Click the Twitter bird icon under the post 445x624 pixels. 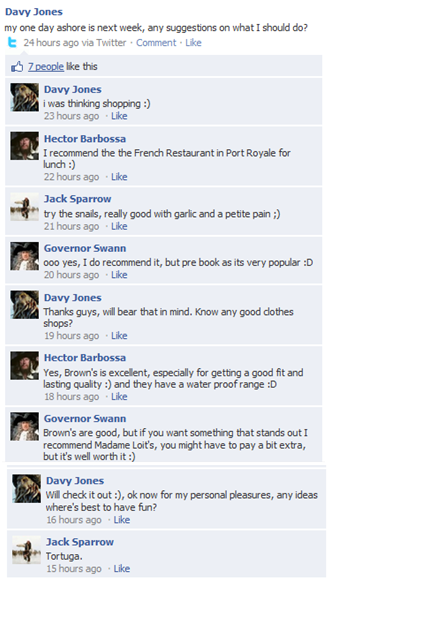click(12, 43)
